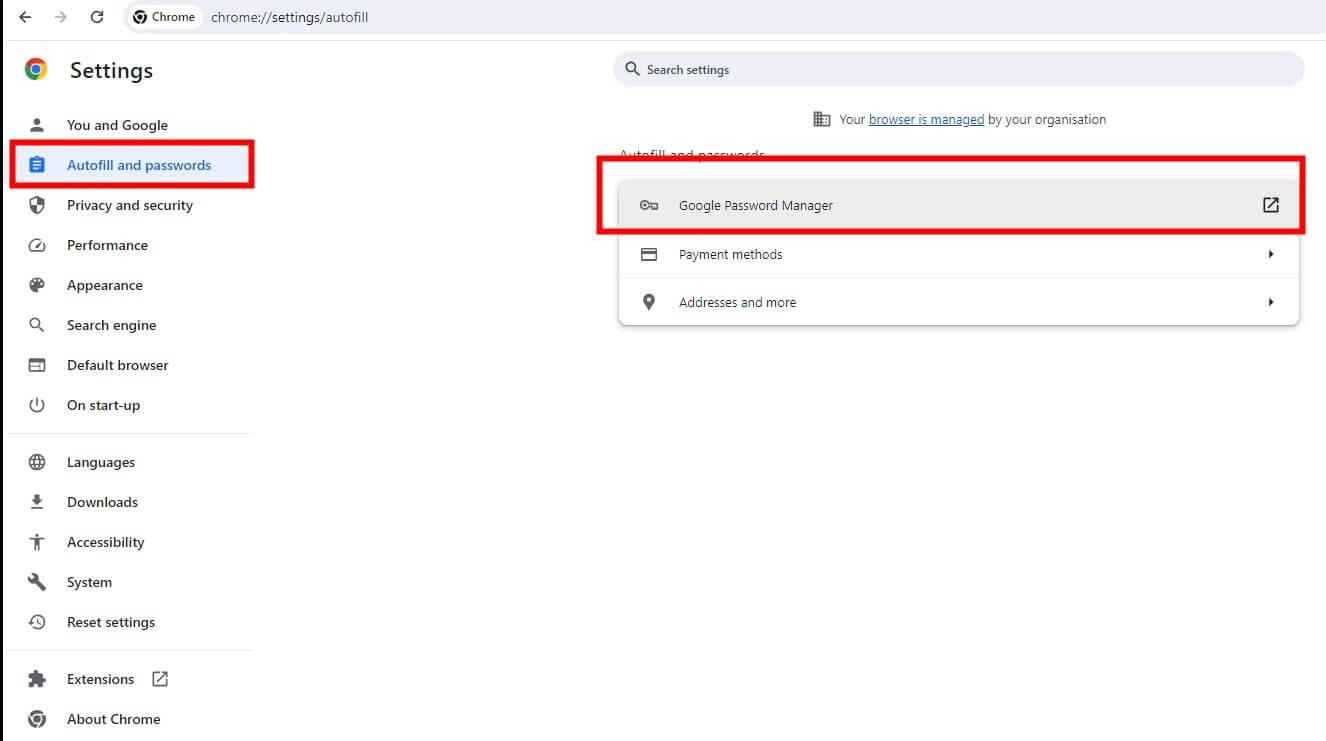
Task: Click the On start-up power icon
Action: 37,405
